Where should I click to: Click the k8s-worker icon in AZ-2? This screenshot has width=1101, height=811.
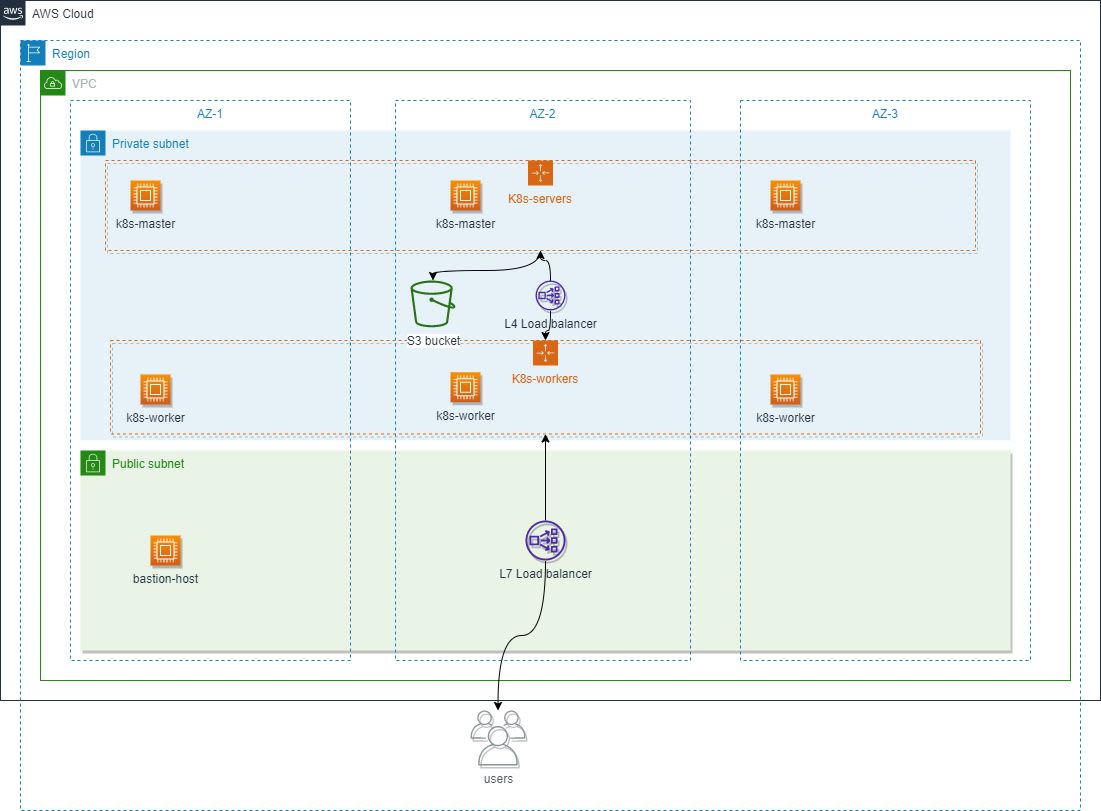(466, 389)
